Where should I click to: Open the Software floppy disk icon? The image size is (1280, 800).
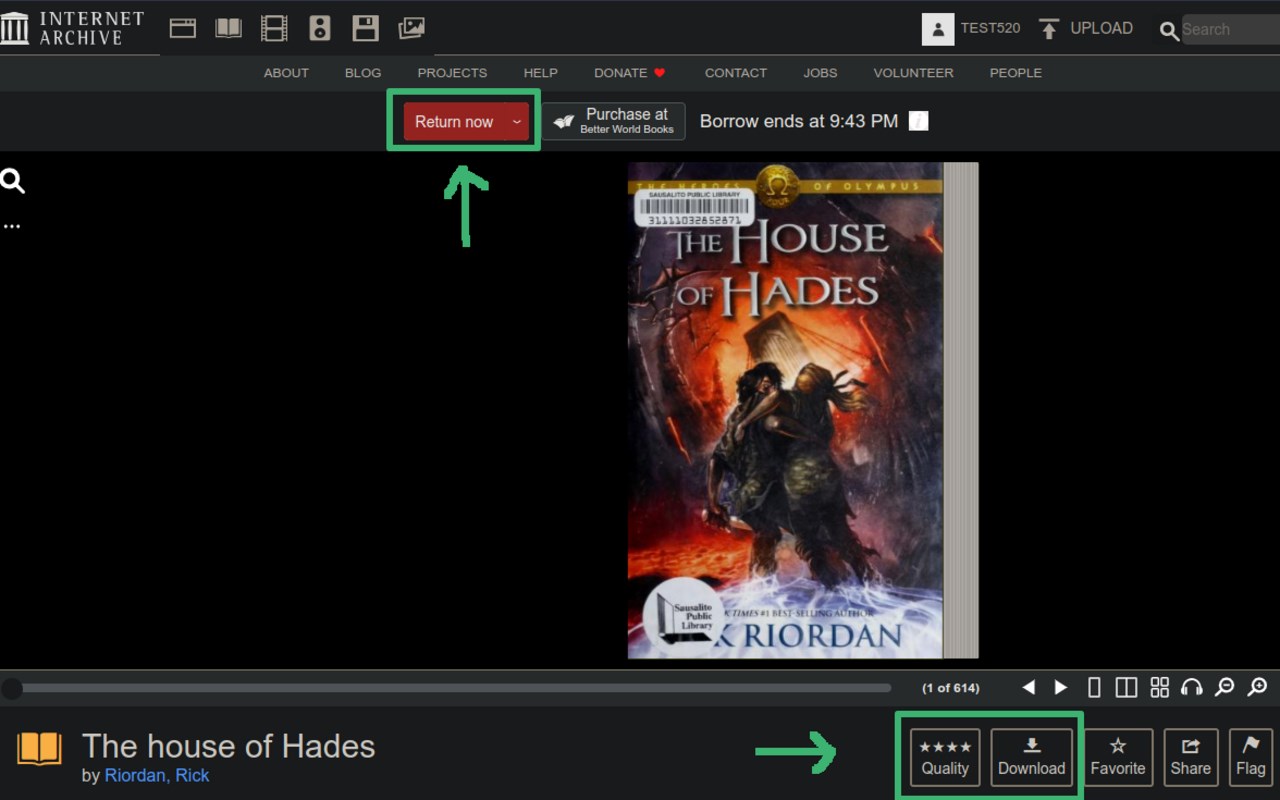coord(366,28)
